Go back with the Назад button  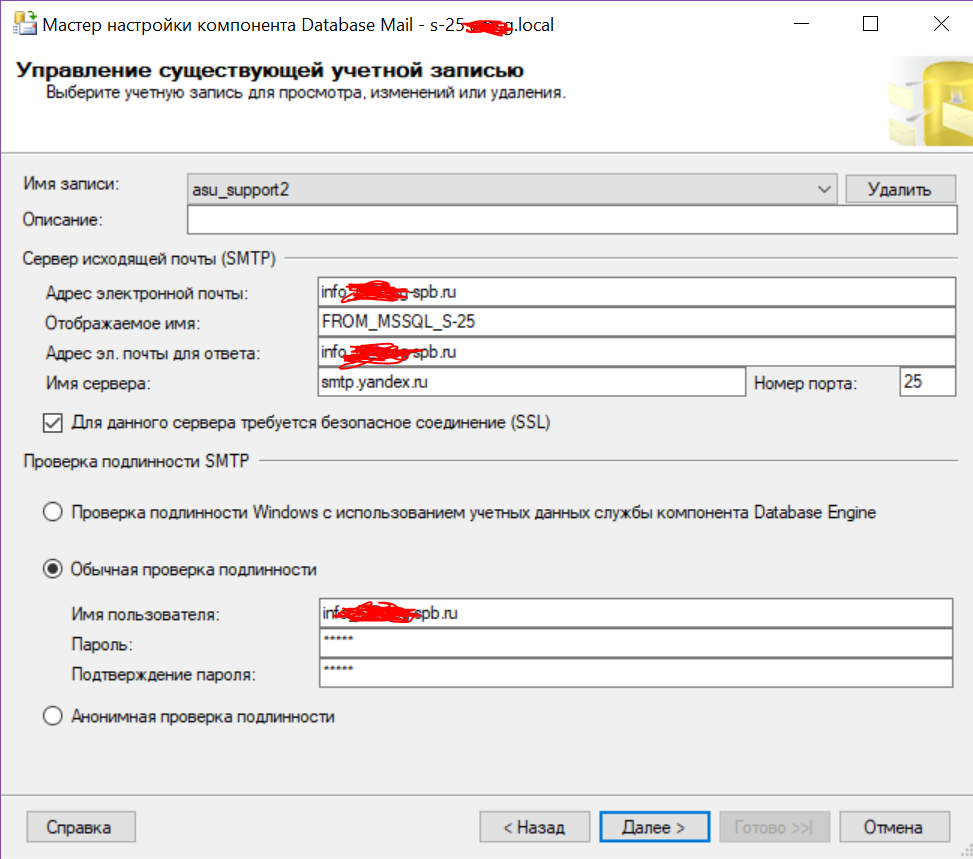click(x=534, y=827)
